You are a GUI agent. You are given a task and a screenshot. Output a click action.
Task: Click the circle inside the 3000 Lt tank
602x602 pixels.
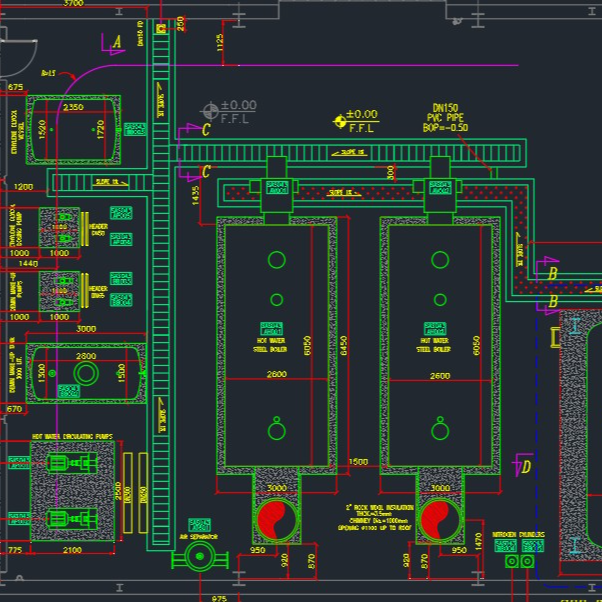point(86,374)
